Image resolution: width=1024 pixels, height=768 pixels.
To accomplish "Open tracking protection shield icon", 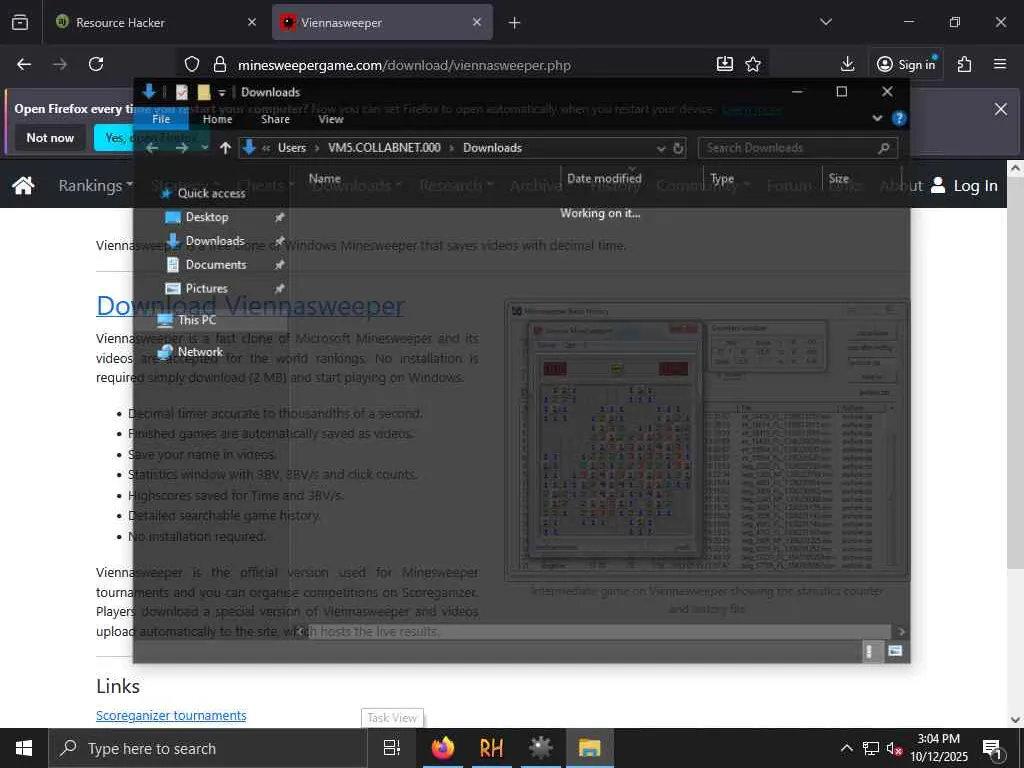I will pos(191,65).
